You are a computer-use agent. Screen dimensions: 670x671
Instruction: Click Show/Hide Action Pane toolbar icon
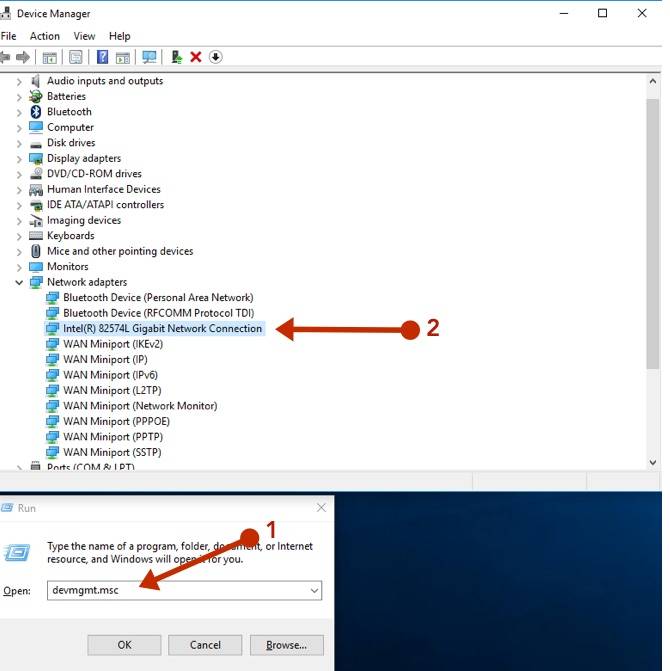pyautogui.click(x=123, y=57)
